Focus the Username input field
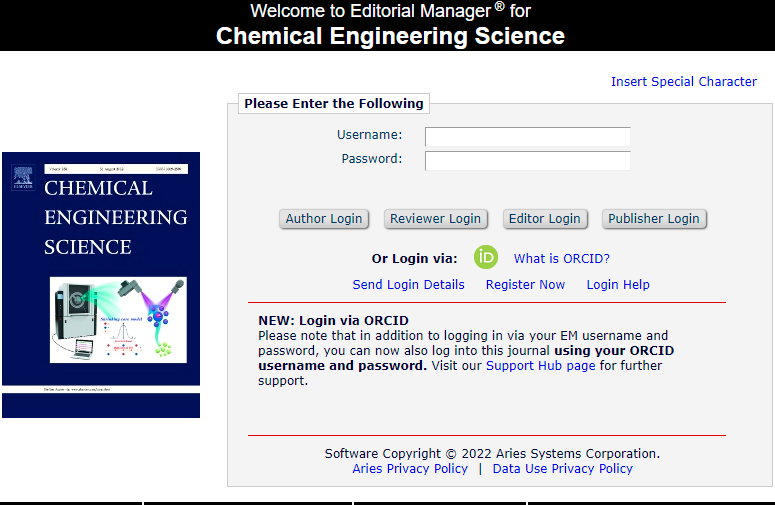Viewport: 775px width, 505px height. point(527,136)
